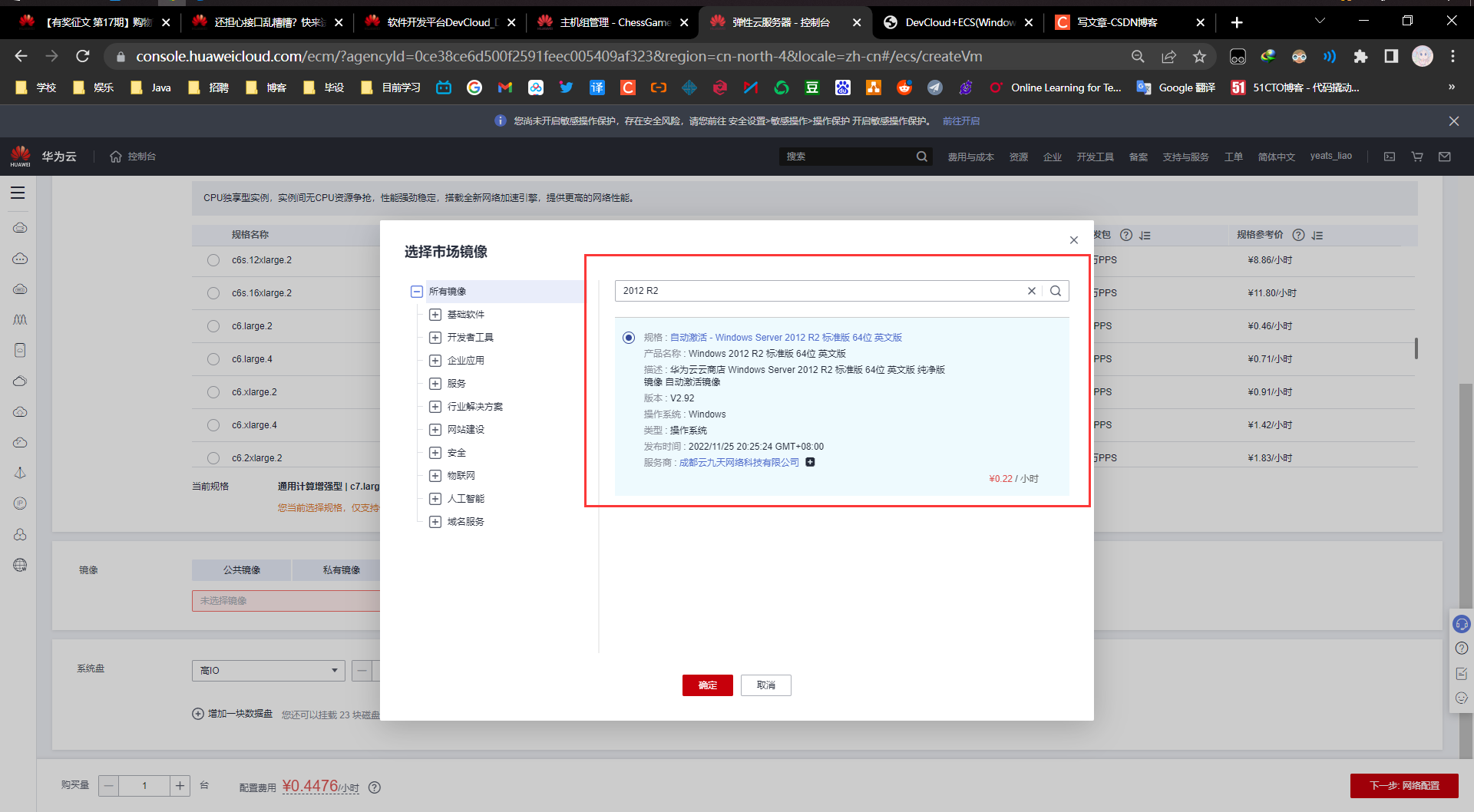Open the messages mail icon
1474x812 pixels.
point(1445,157)
